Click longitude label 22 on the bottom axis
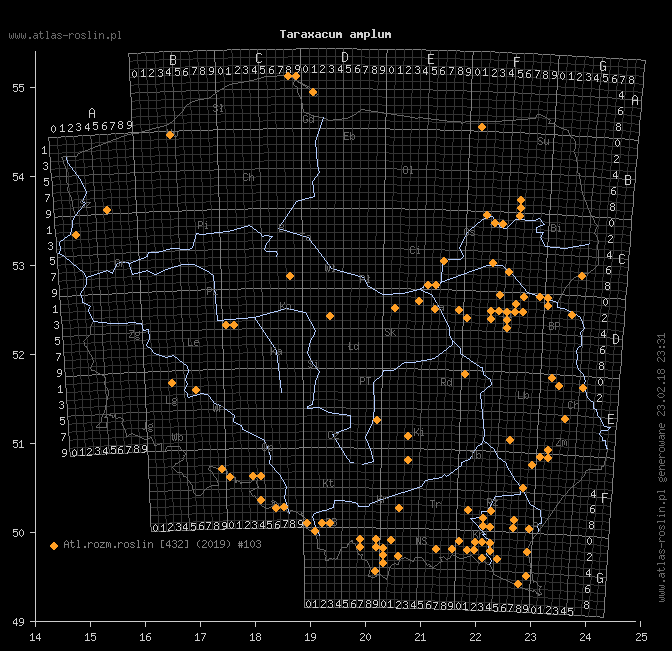672x651 pixels. pos(475,637)
